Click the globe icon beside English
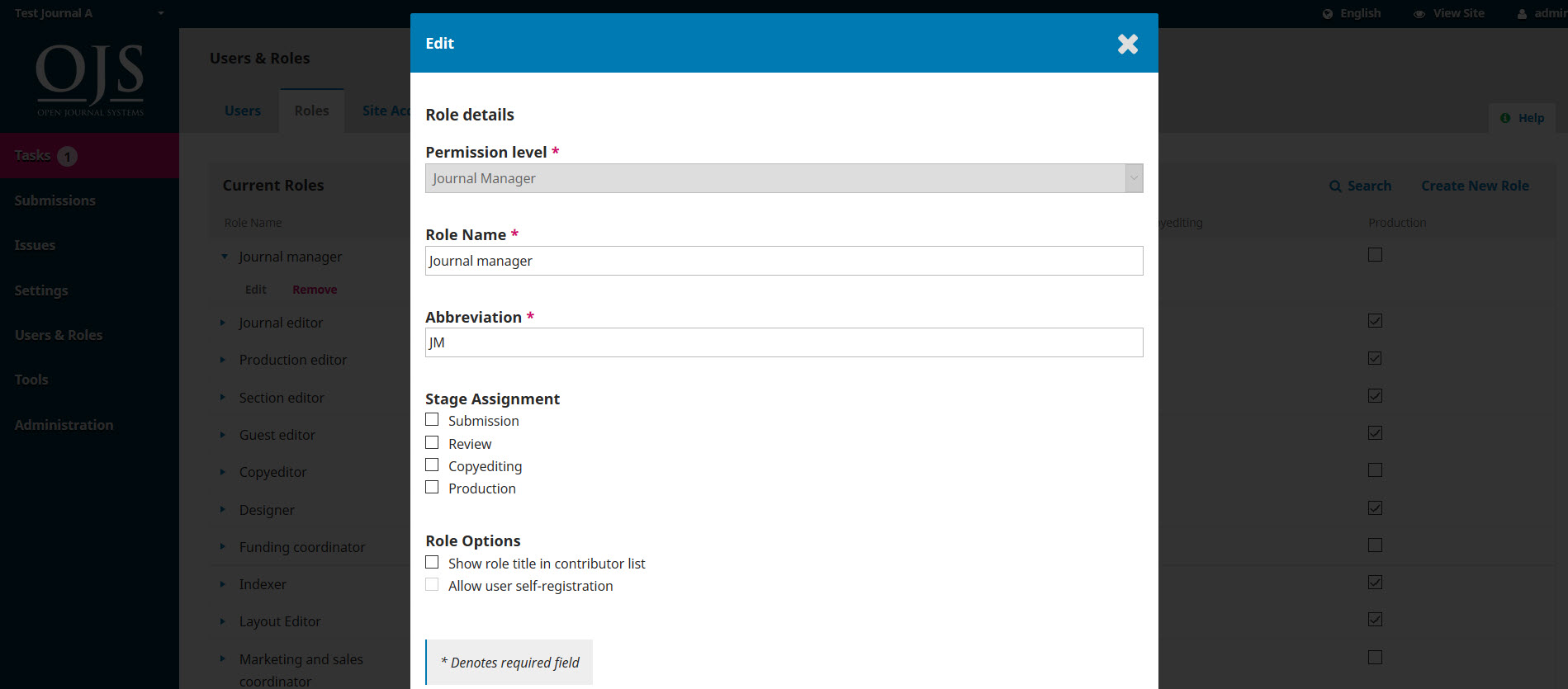Viewport: 1568px width, 689px height. [1327, 14]
